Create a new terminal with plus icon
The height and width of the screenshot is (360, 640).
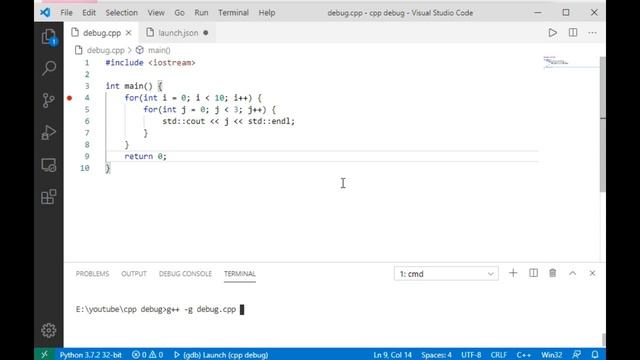tap(513, 273)
